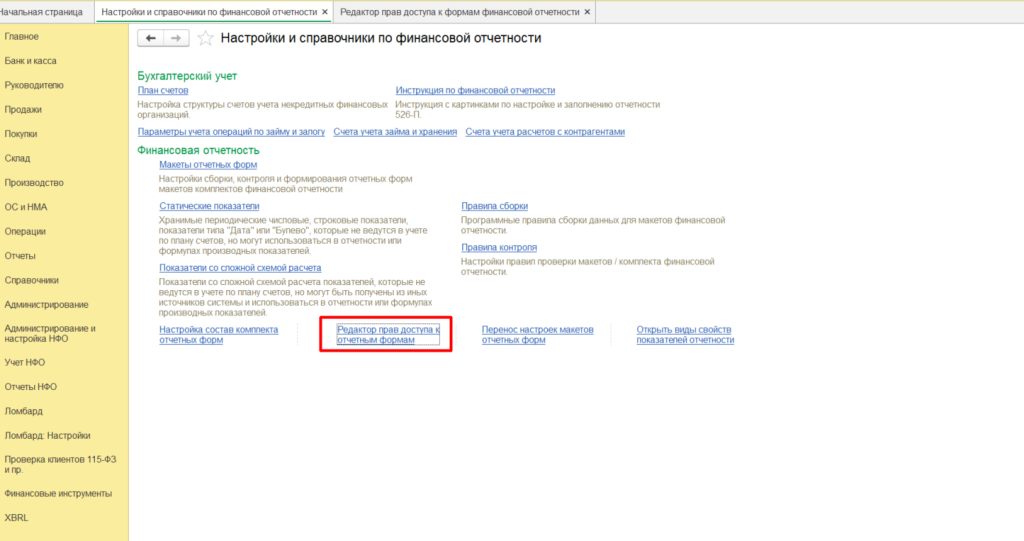Viewport: 1024px width, 541px height.
Task: Add page to favorites with star icon
Action: [x=205, y=38]
